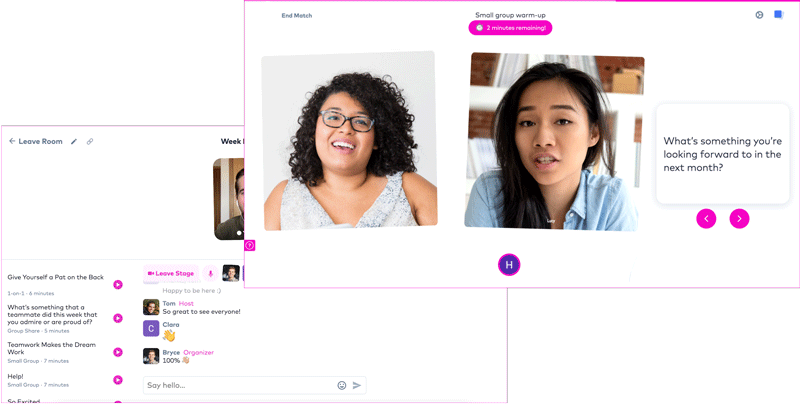Image resolution: width=800 pixels, height=404 pixels.
Task: Start the teammate admire Group Share activity
Action: pos(118,318)
